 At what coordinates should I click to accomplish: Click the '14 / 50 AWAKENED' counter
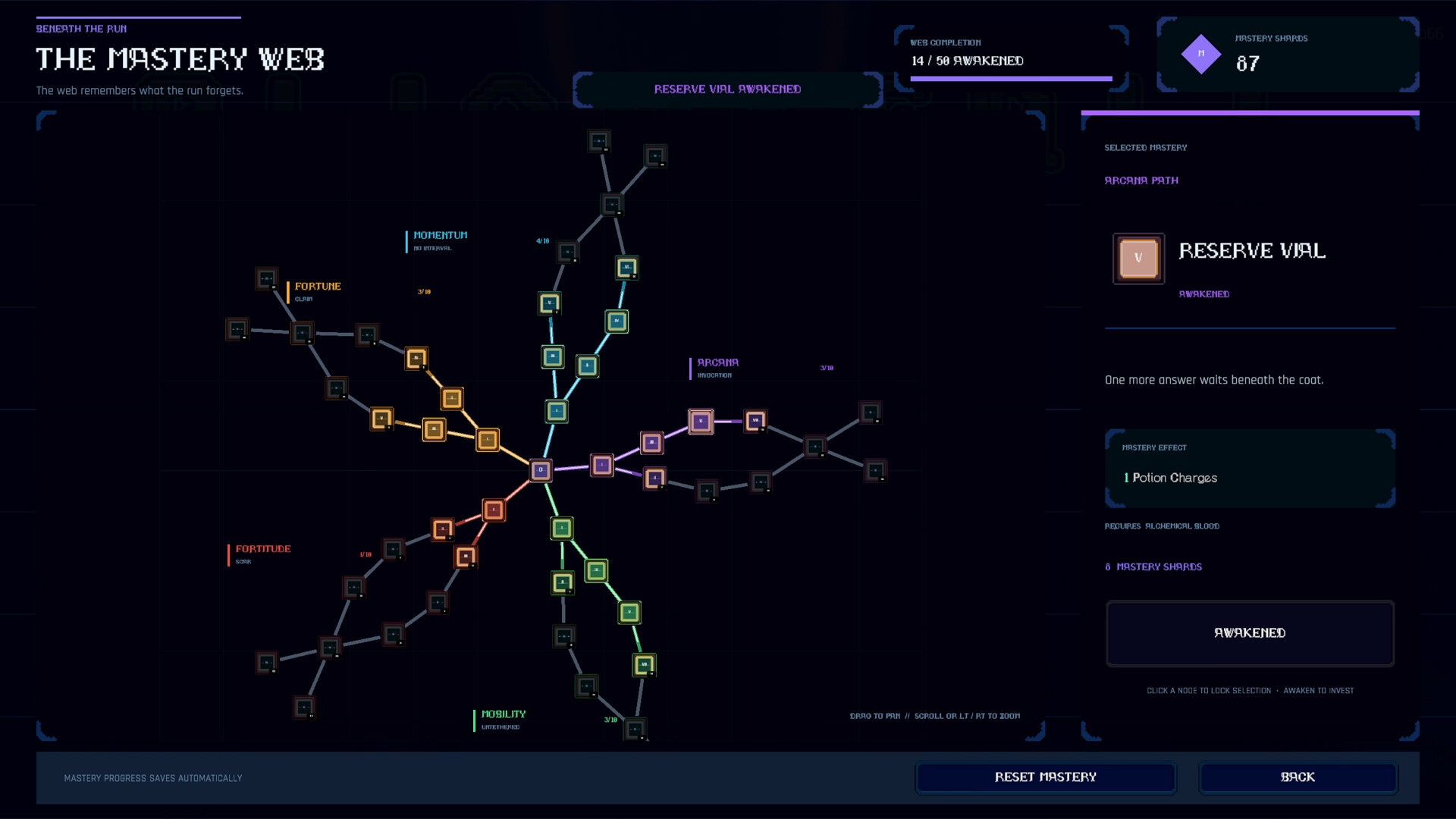968,61
